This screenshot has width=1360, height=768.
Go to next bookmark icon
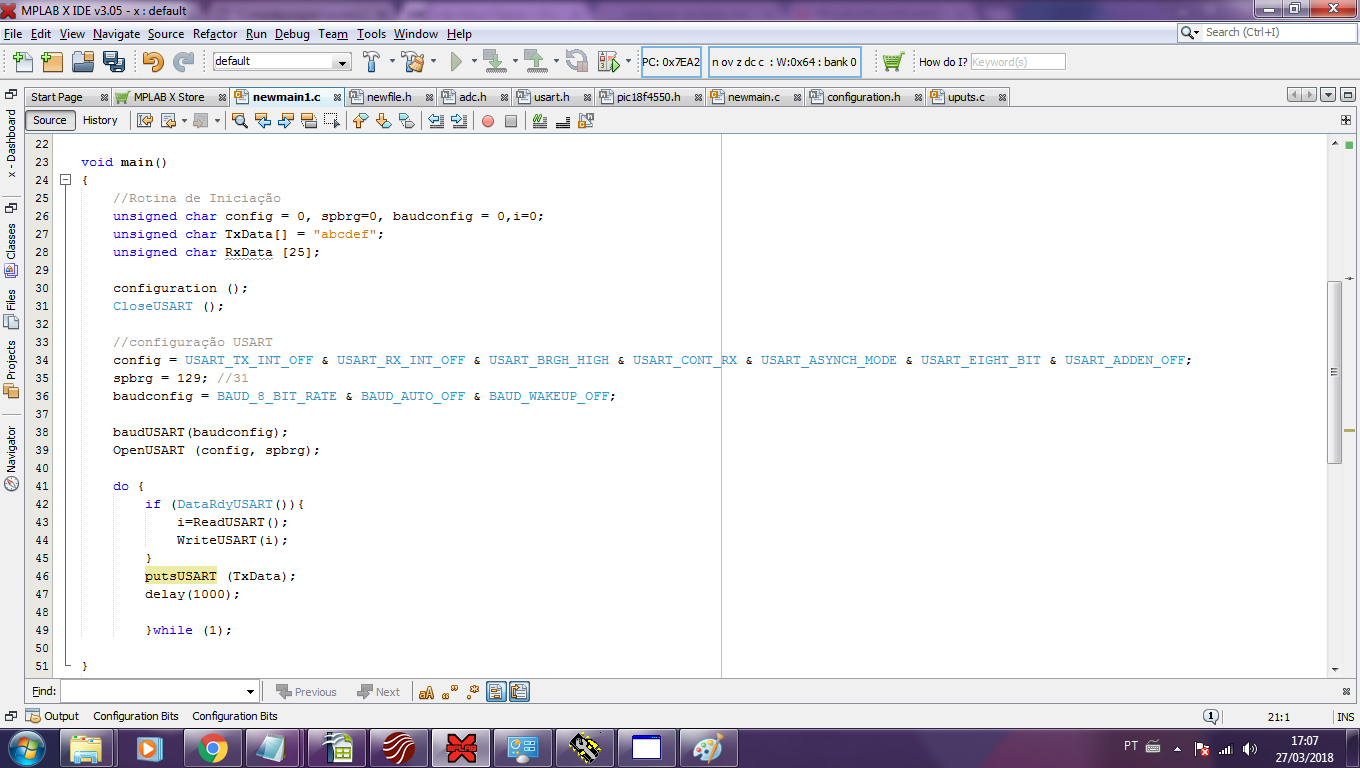383,121
